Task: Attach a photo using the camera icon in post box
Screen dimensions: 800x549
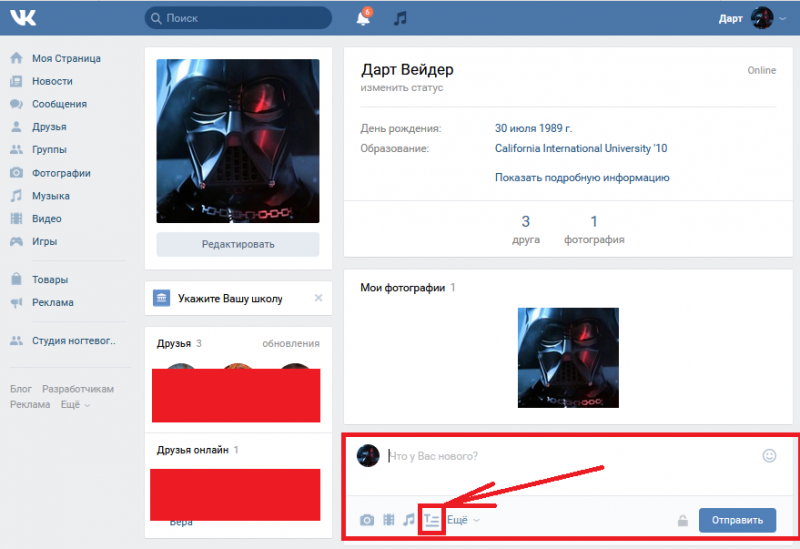Action: tap(367, 520)
